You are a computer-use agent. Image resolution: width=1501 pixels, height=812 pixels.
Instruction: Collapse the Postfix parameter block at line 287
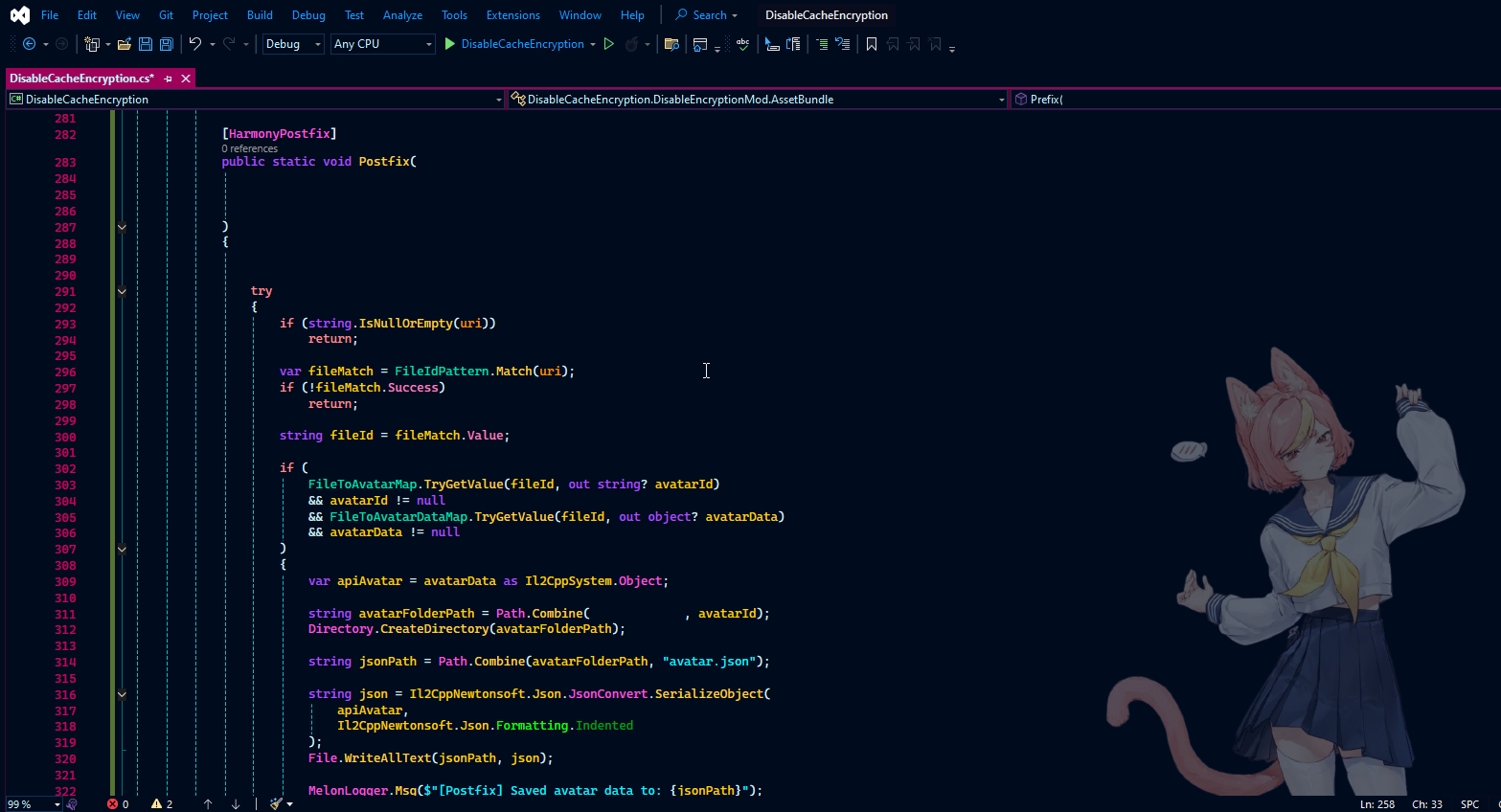click(x=122, y=228)
